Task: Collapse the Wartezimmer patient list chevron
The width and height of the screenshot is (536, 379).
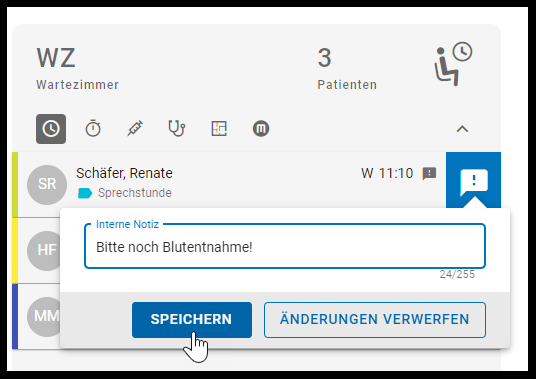Action: click(462, 129)
